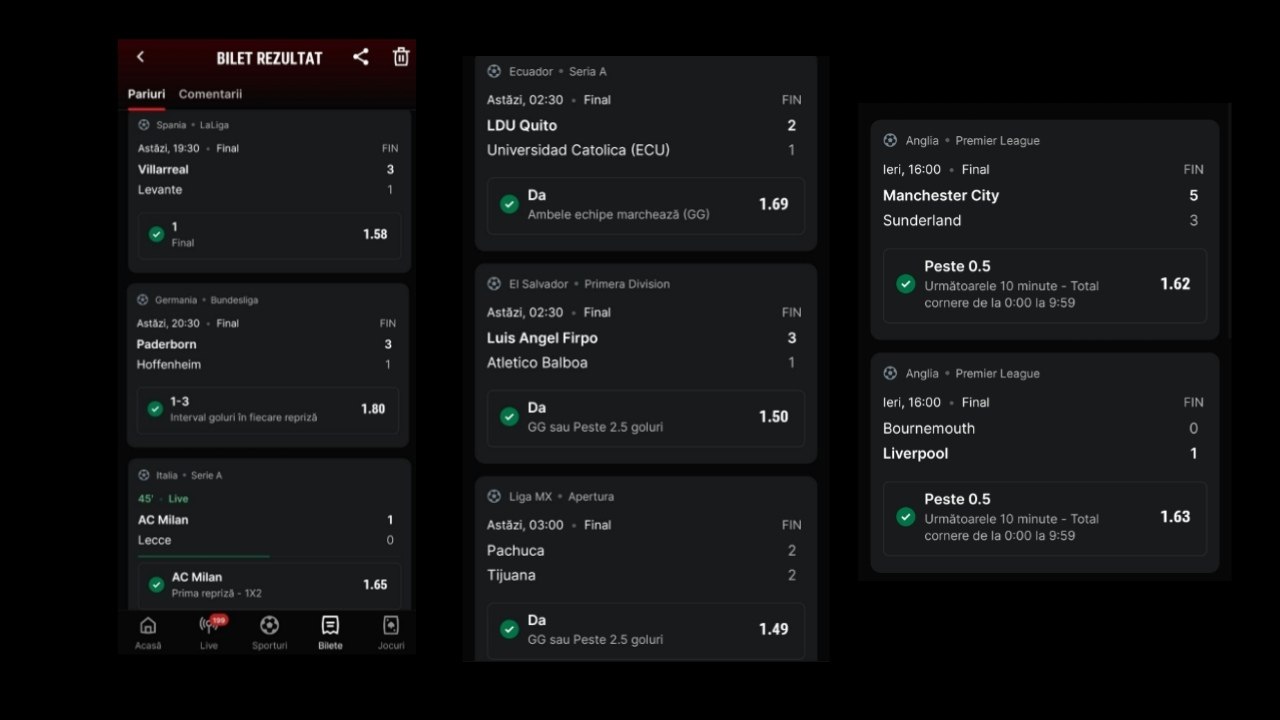The width and height of the screenshot is (1280, 720).
Task: Select the Pachuca team name
Action: (x=516, y=550)
